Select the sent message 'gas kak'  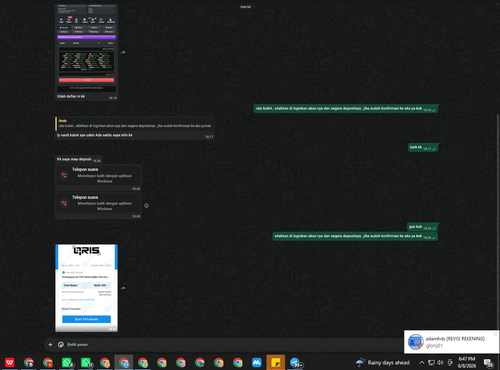click(x=422, y=227)
